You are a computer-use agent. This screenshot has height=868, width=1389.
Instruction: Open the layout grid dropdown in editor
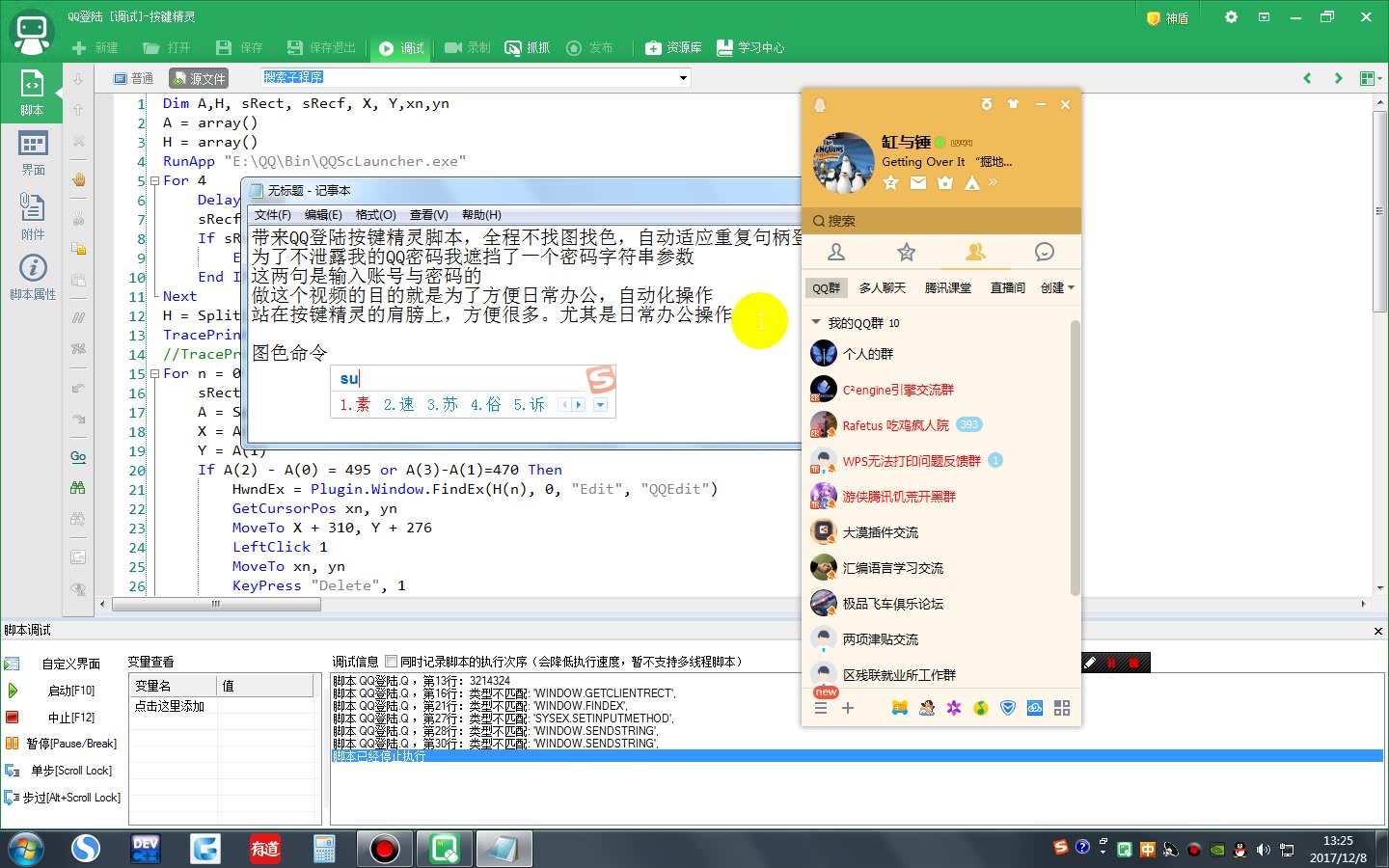click(1371, 78)
